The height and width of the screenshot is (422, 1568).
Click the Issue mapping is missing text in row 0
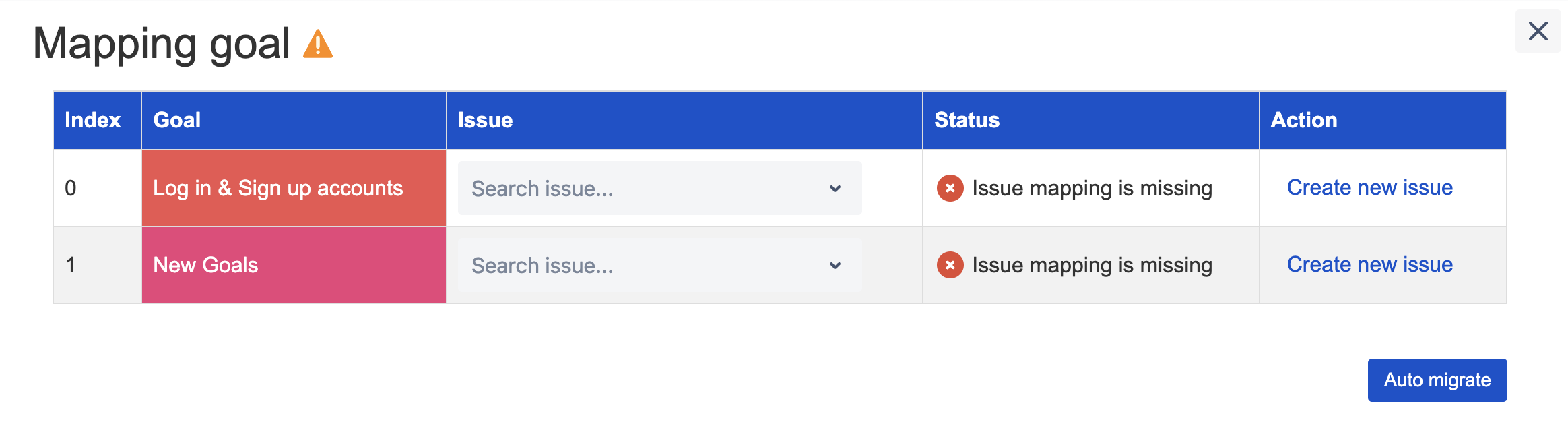pyautogui.click(x=1092, y=188)
